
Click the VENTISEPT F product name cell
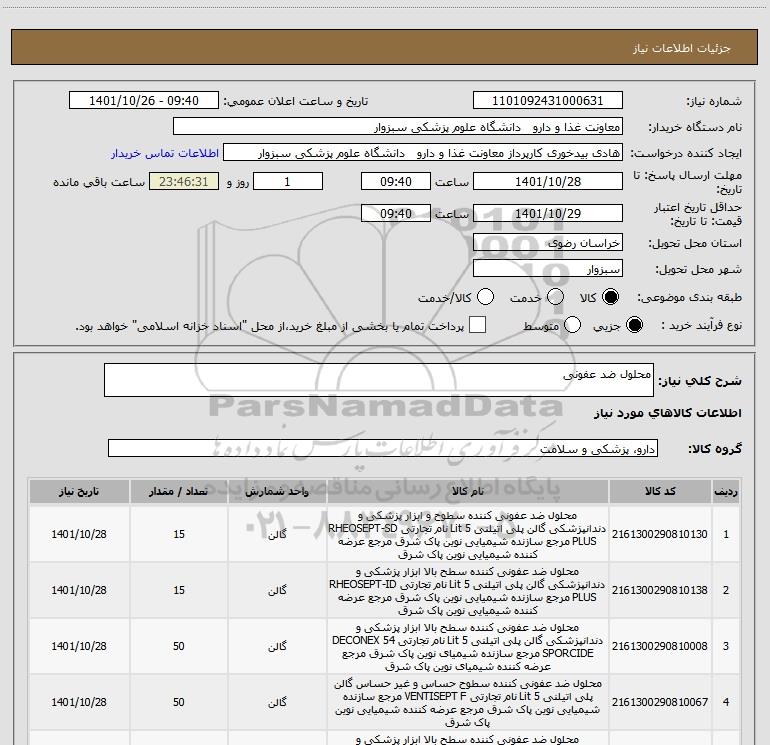tap(468, 702)
